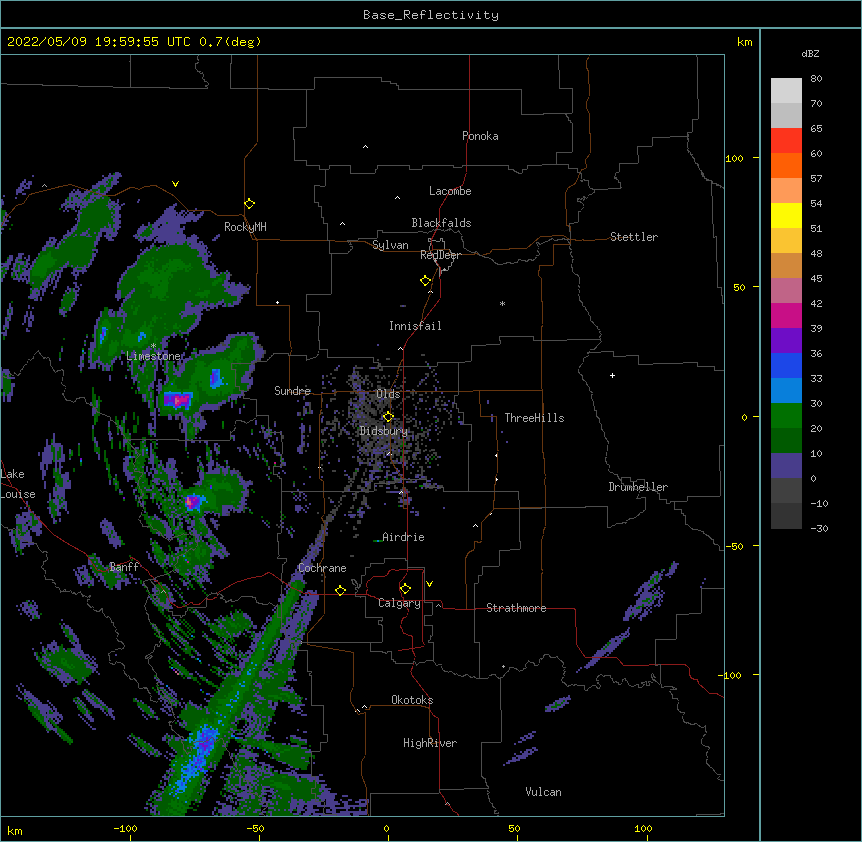Click the Didsbury city label
Screen dimensions: 862x842
pyautogui.click(x=384, y=431)
